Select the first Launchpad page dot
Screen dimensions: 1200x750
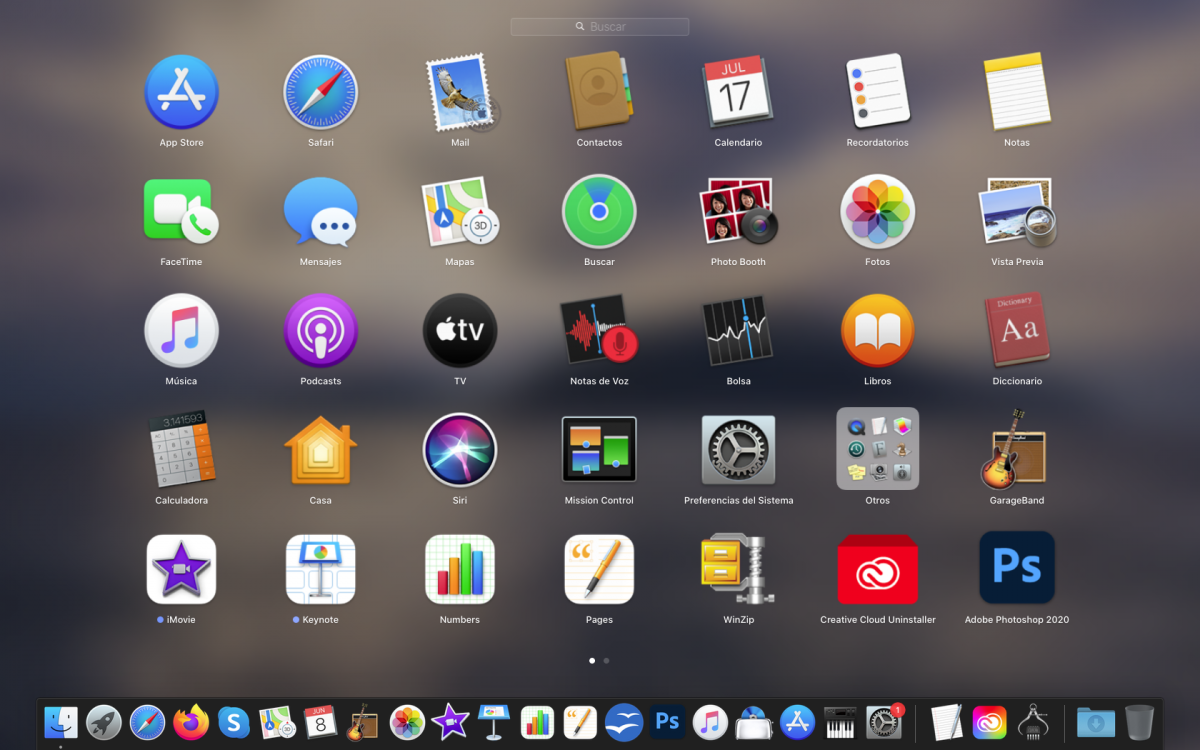coord(592,661)
